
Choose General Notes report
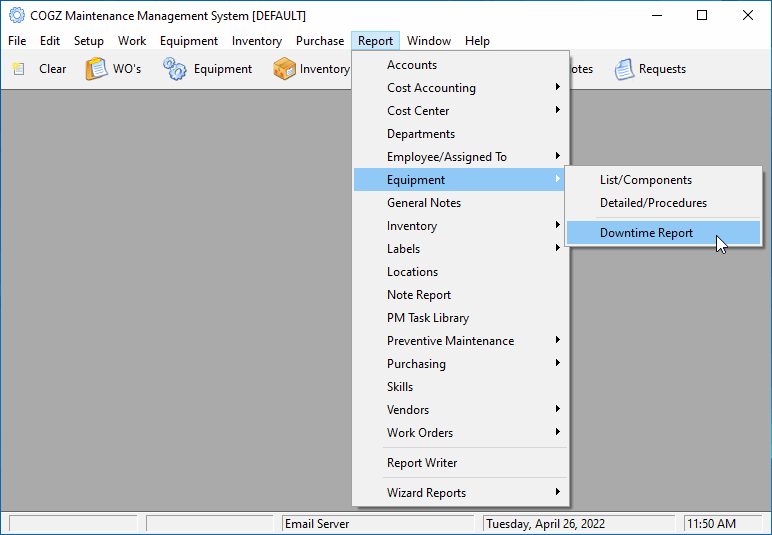(x=461, y=203)
